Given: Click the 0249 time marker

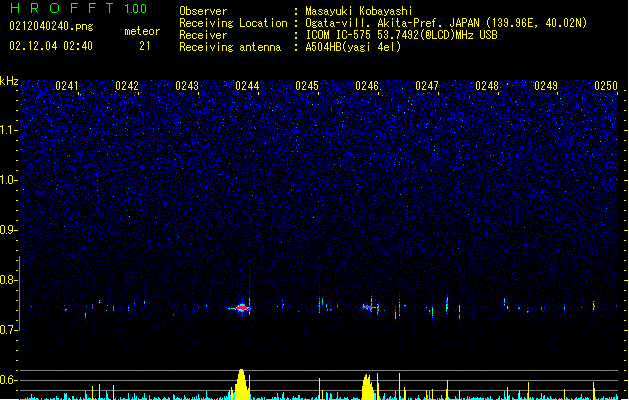Looking at the screenshot, I should point(546,86).
